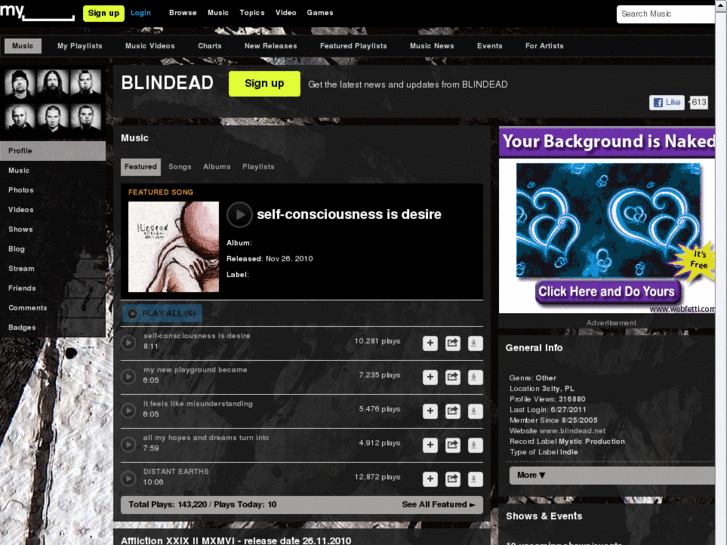Open Music News in navigation bar

432,46
